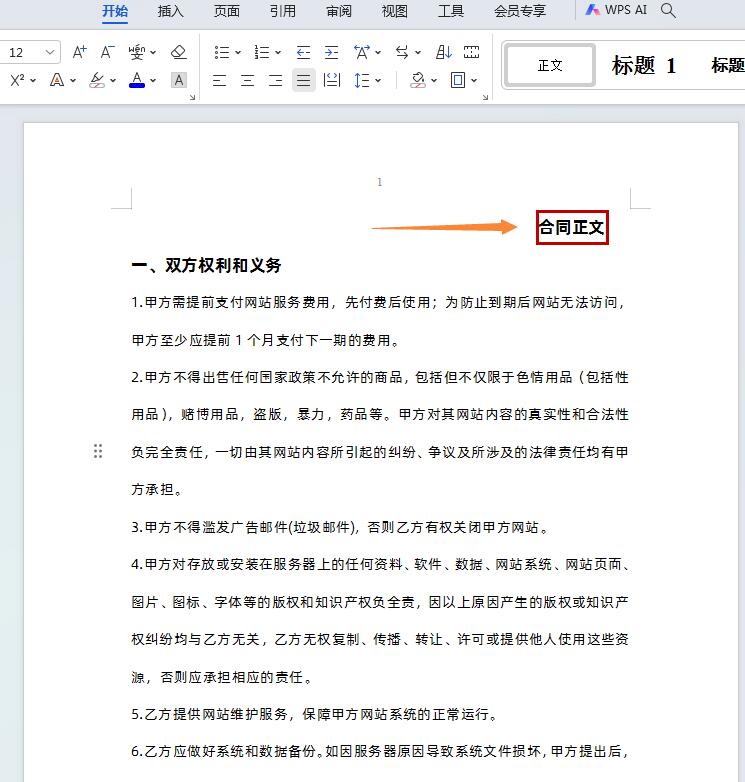Image resolution: width=745 pixels, height=782 pixels.
Task: Expand the superscript options arrow
Action: point(33,80)
